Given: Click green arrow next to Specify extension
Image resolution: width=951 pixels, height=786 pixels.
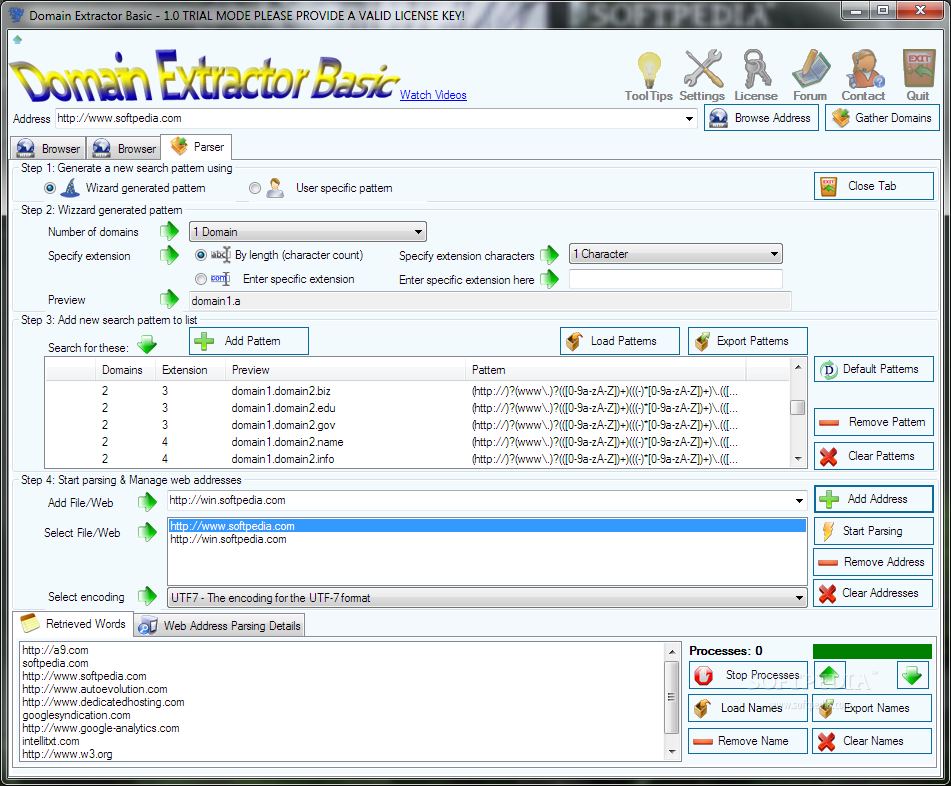Looking at the screenshot, I should [169, 255].
